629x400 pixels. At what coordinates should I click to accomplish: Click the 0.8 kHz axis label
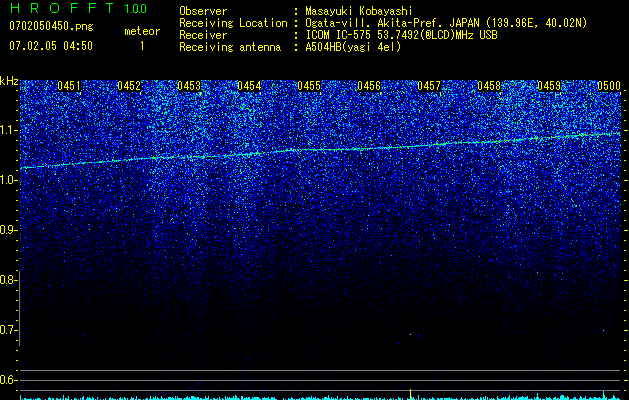[x=8, y=280]
